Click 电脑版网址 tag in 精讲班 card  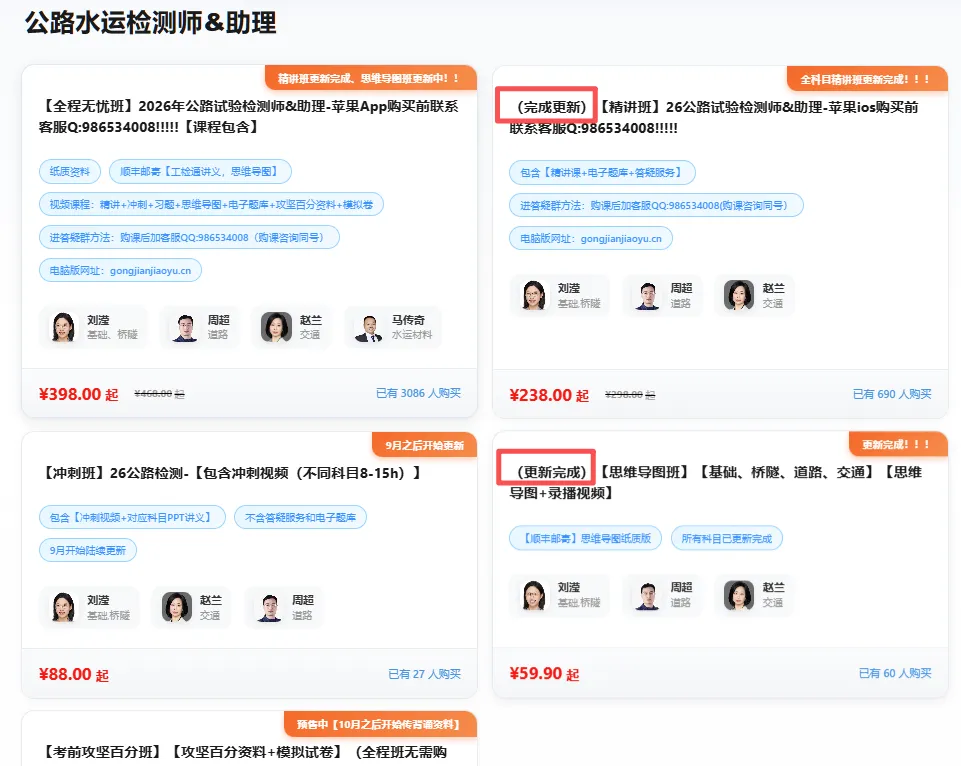(591, 238)
